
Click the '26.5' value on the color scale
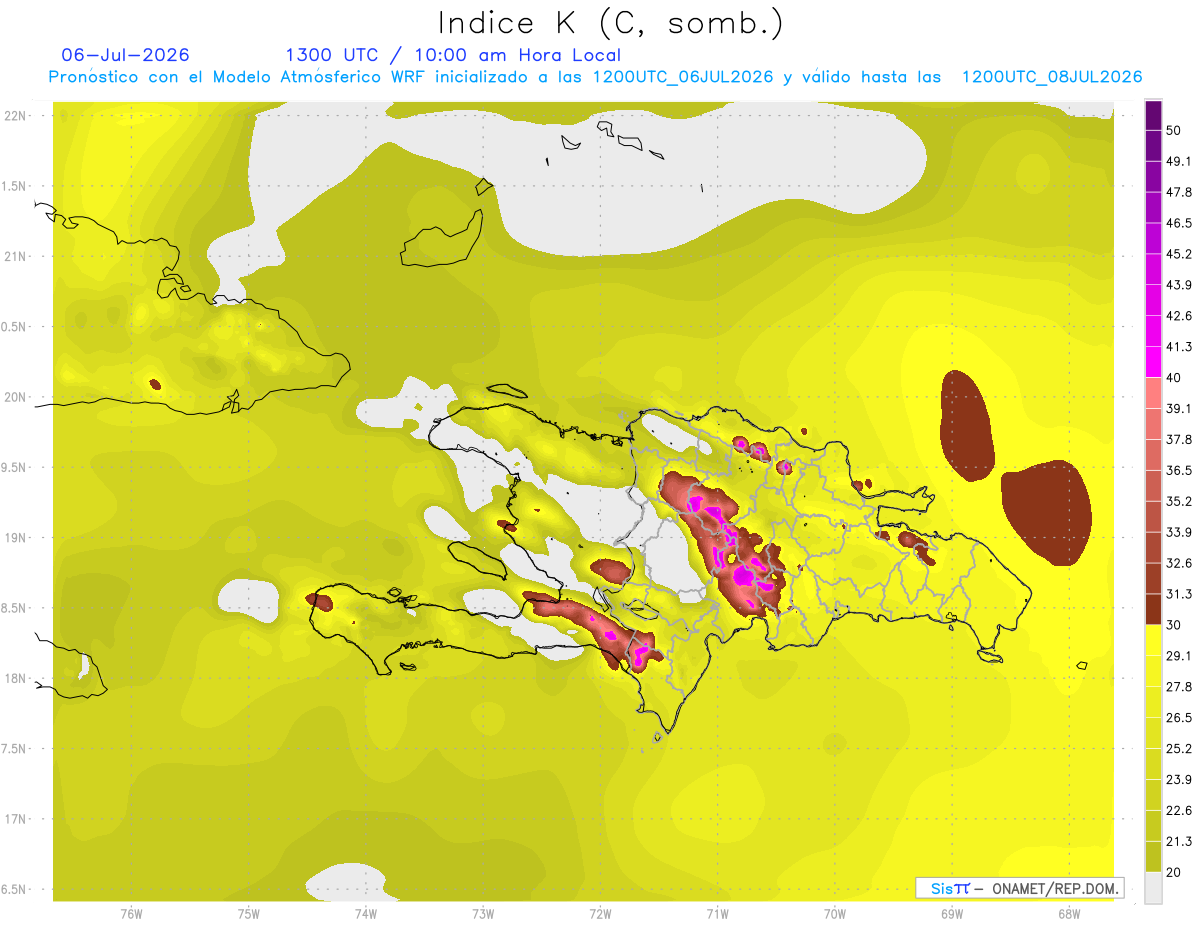click(x=1179, y=717)
